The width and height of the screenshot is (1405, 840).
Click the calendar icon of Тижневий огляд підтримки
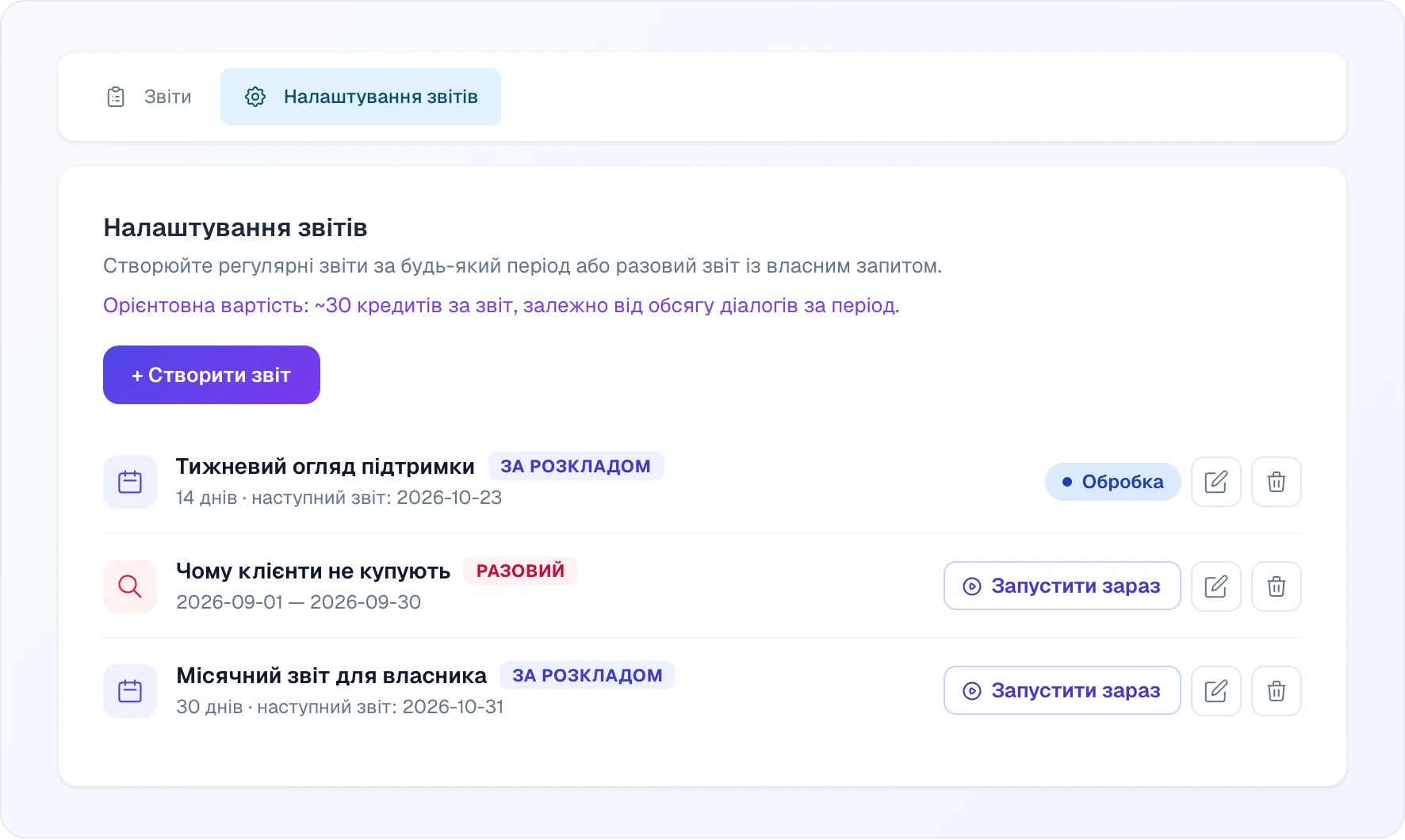pyautogui.click(x=130, y=482)
